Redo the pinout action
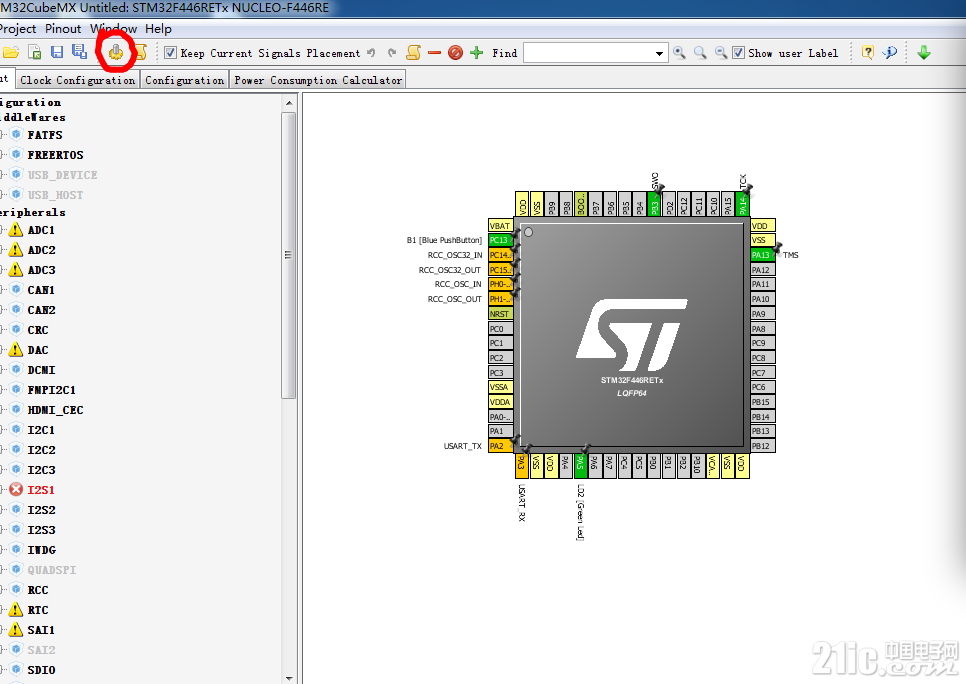966x684 pixels. tap(392, 53)
